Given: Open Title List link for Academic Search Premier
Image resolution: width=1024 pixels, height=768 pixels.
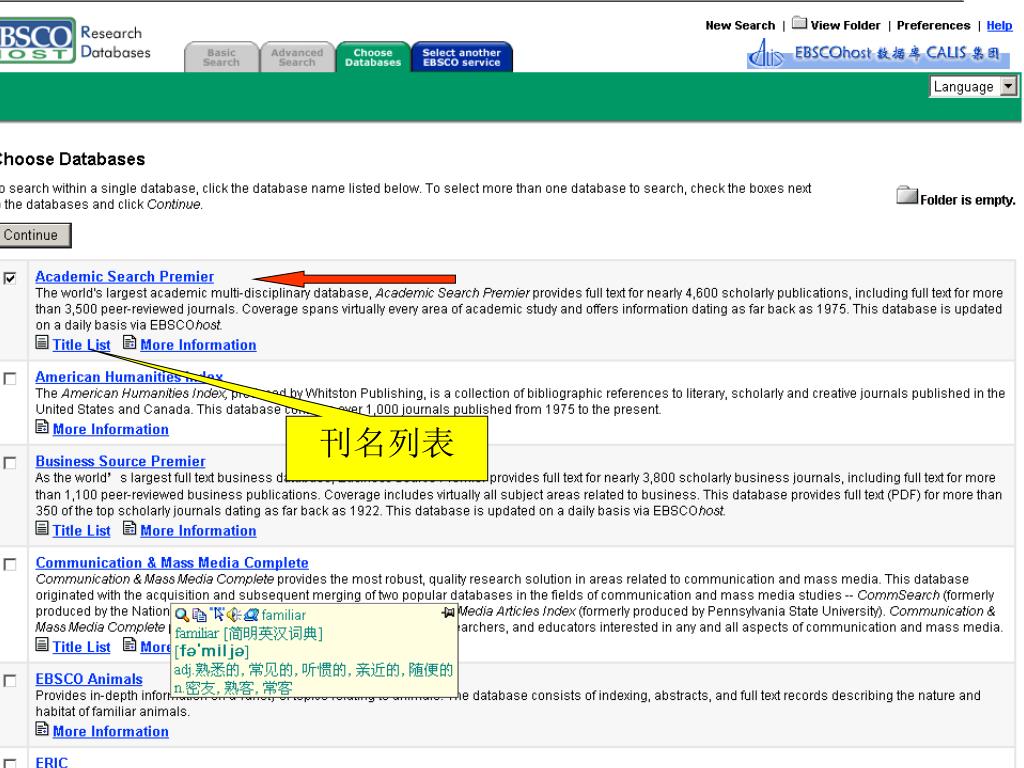Looking at the screenshot, I should 82,345.
